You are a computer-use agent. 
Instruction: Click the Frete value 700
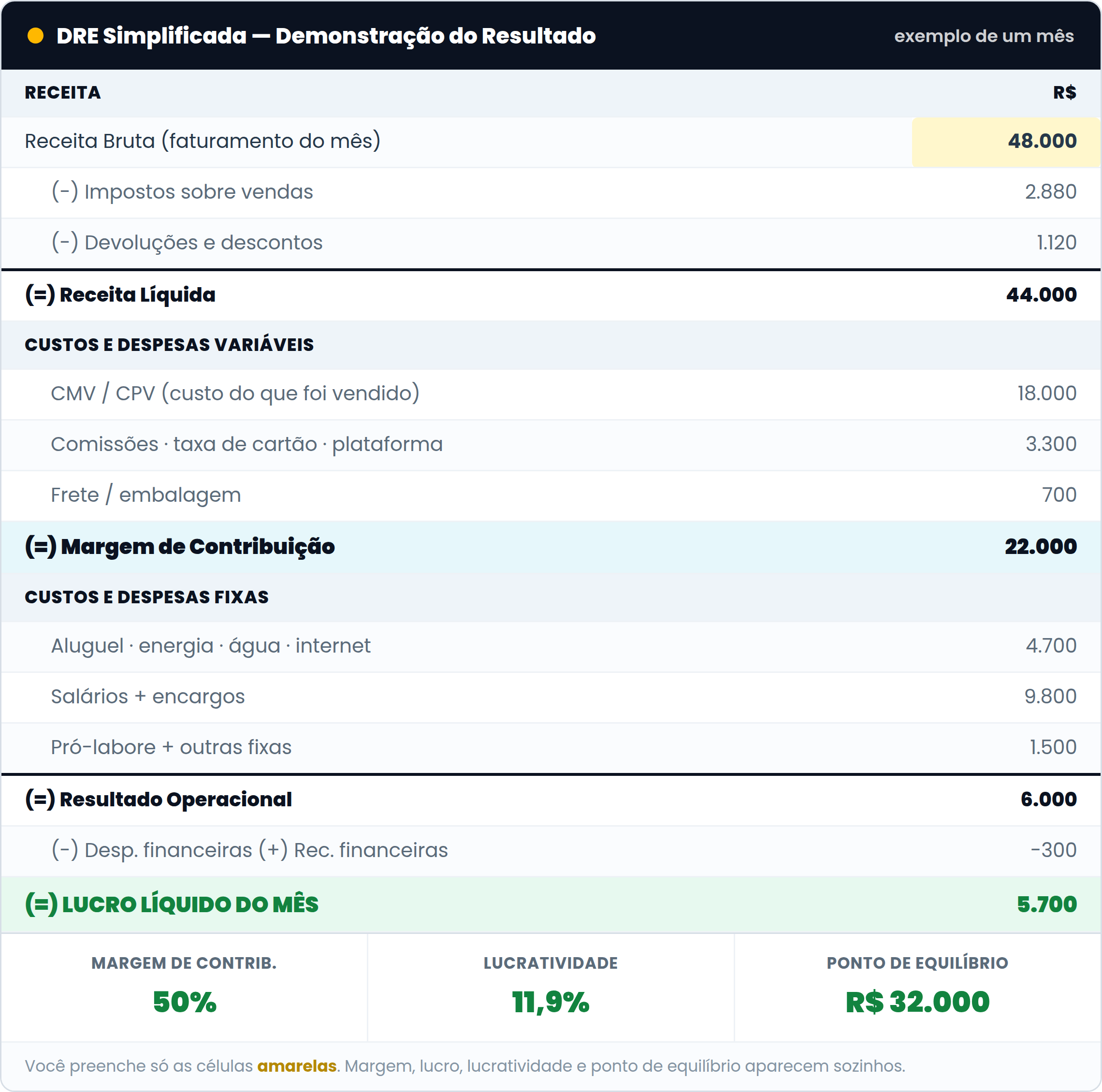coord(1058,495)
